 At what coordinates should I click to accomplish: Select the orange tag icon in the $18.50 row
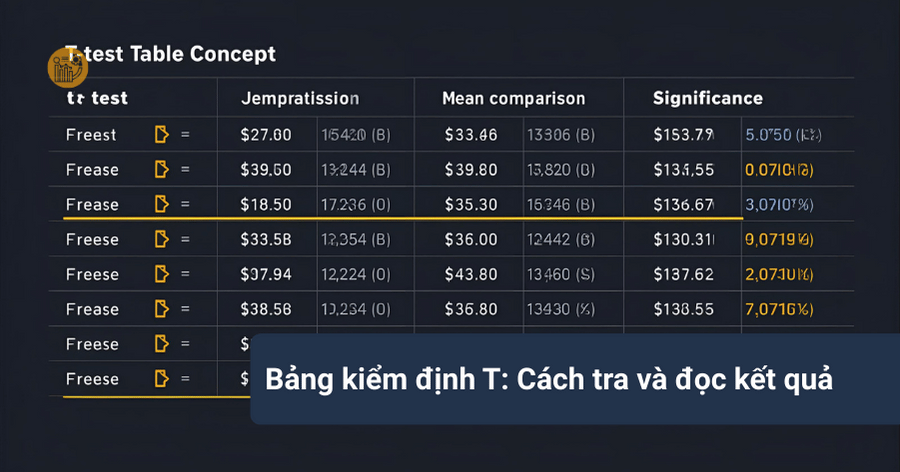(x=160, y=204)
